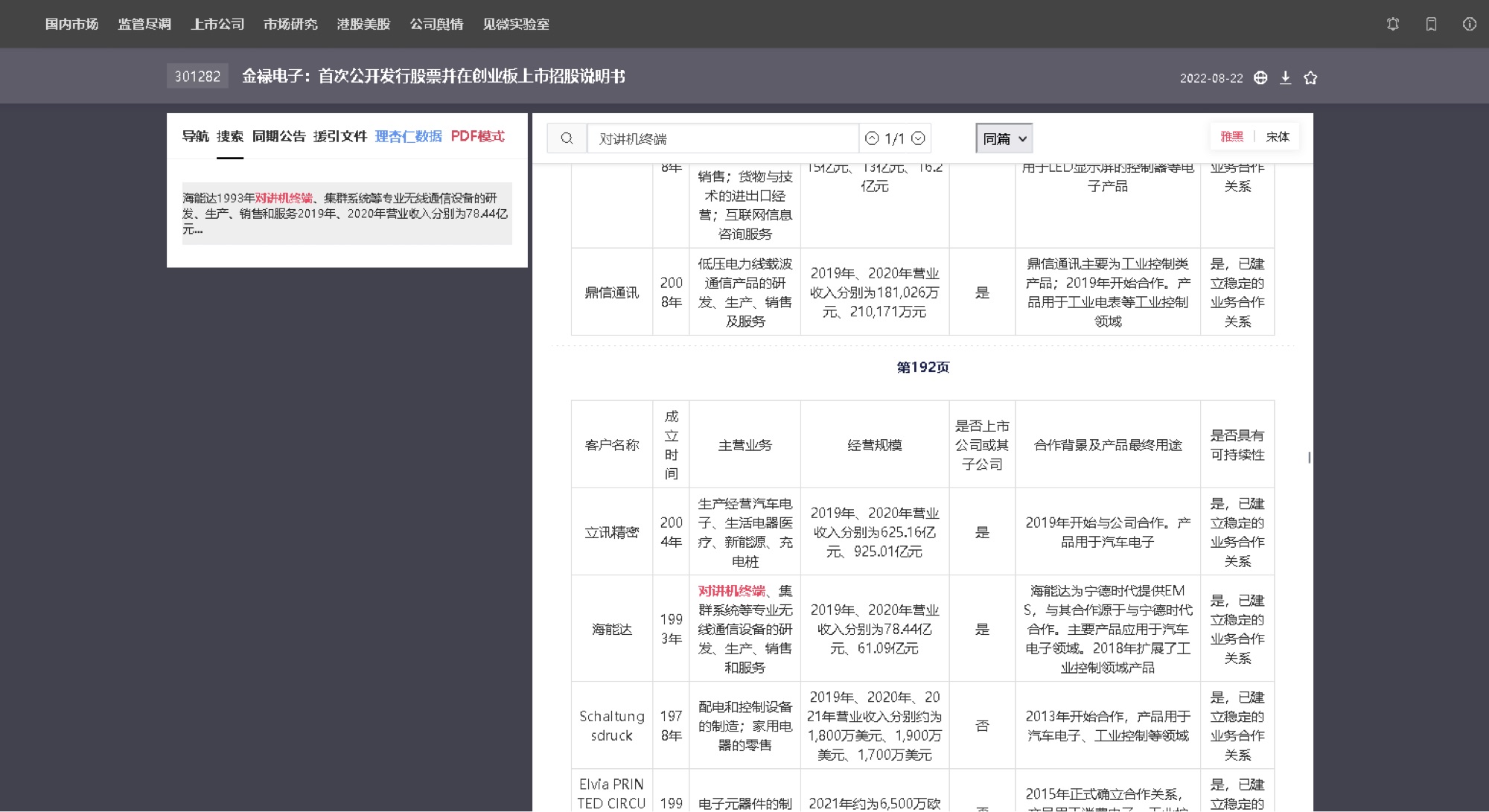Click 海能达 revenue 78.44亿元 cell
This screenshot has width=1489, height=812.
(875, 629)
